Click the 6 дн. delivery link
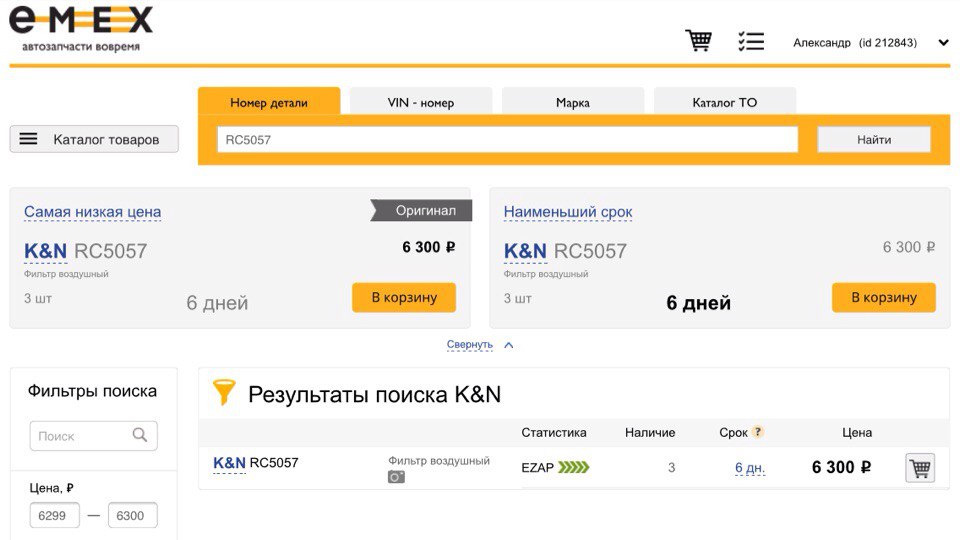The image size is (960, 540). pos(750,468)
